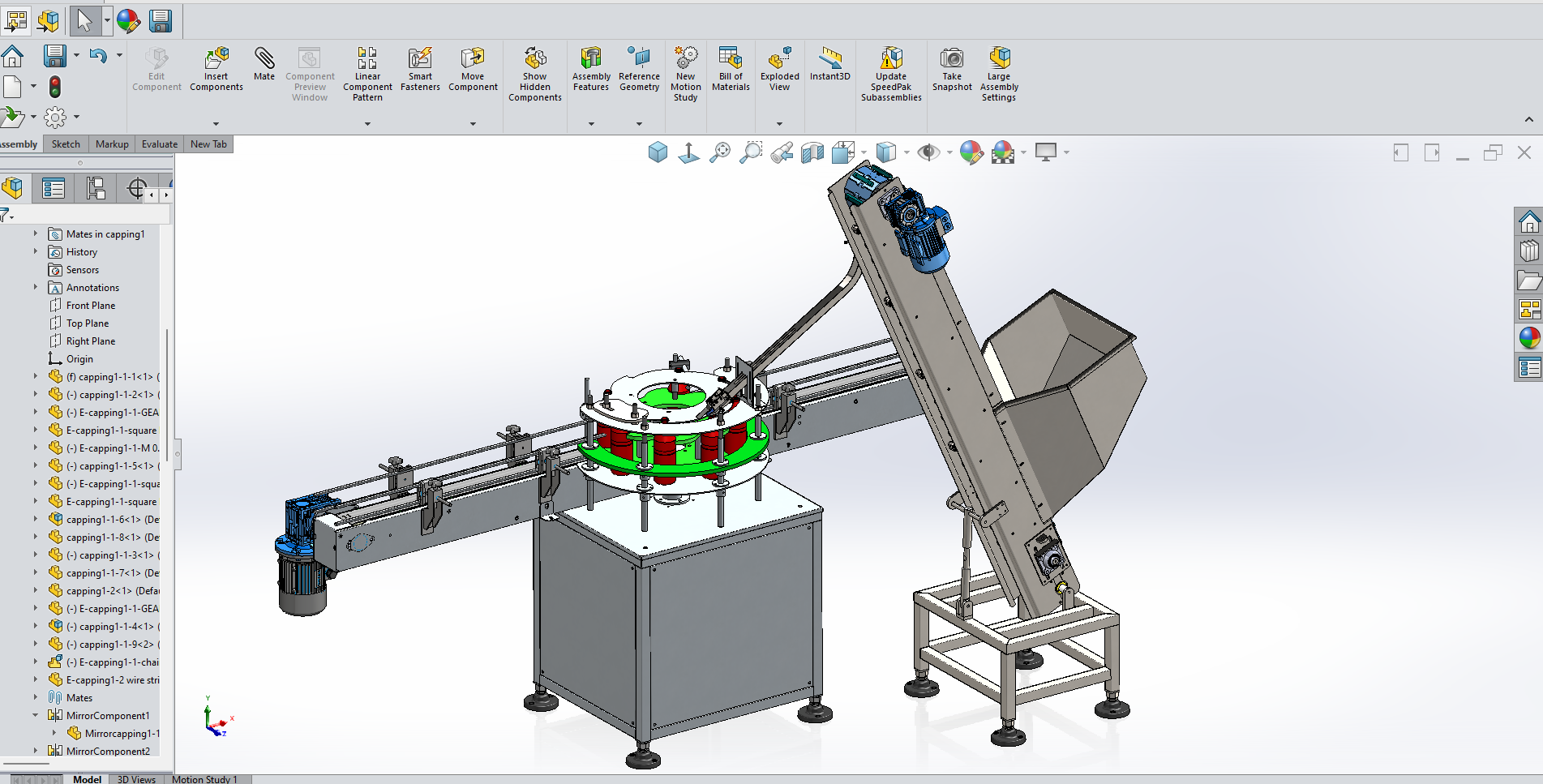Screen dimensions: 1543x784
Task: Open Assembly Features tool
Action: click(591, 69)
